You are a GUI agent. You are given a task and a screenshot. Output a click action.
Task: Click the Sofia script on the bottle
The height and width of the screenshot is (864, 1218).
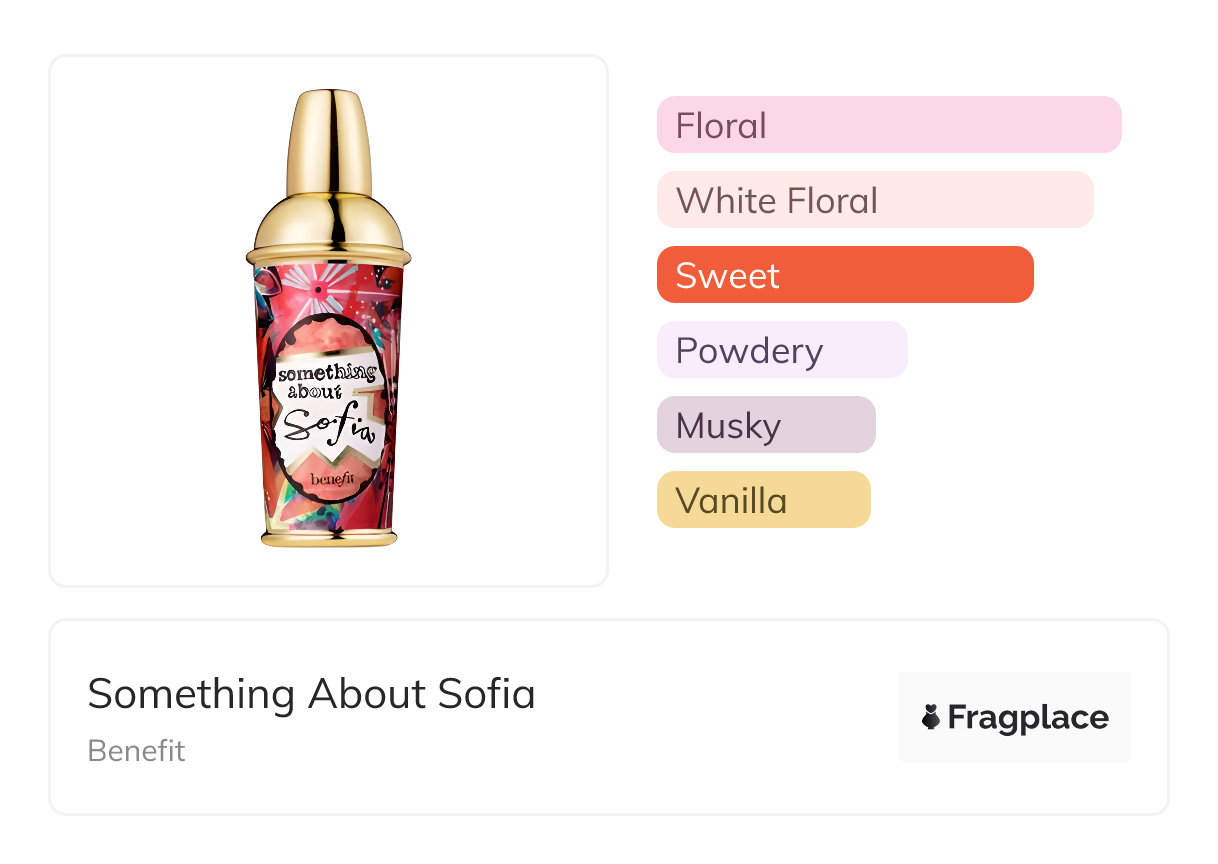328,425
